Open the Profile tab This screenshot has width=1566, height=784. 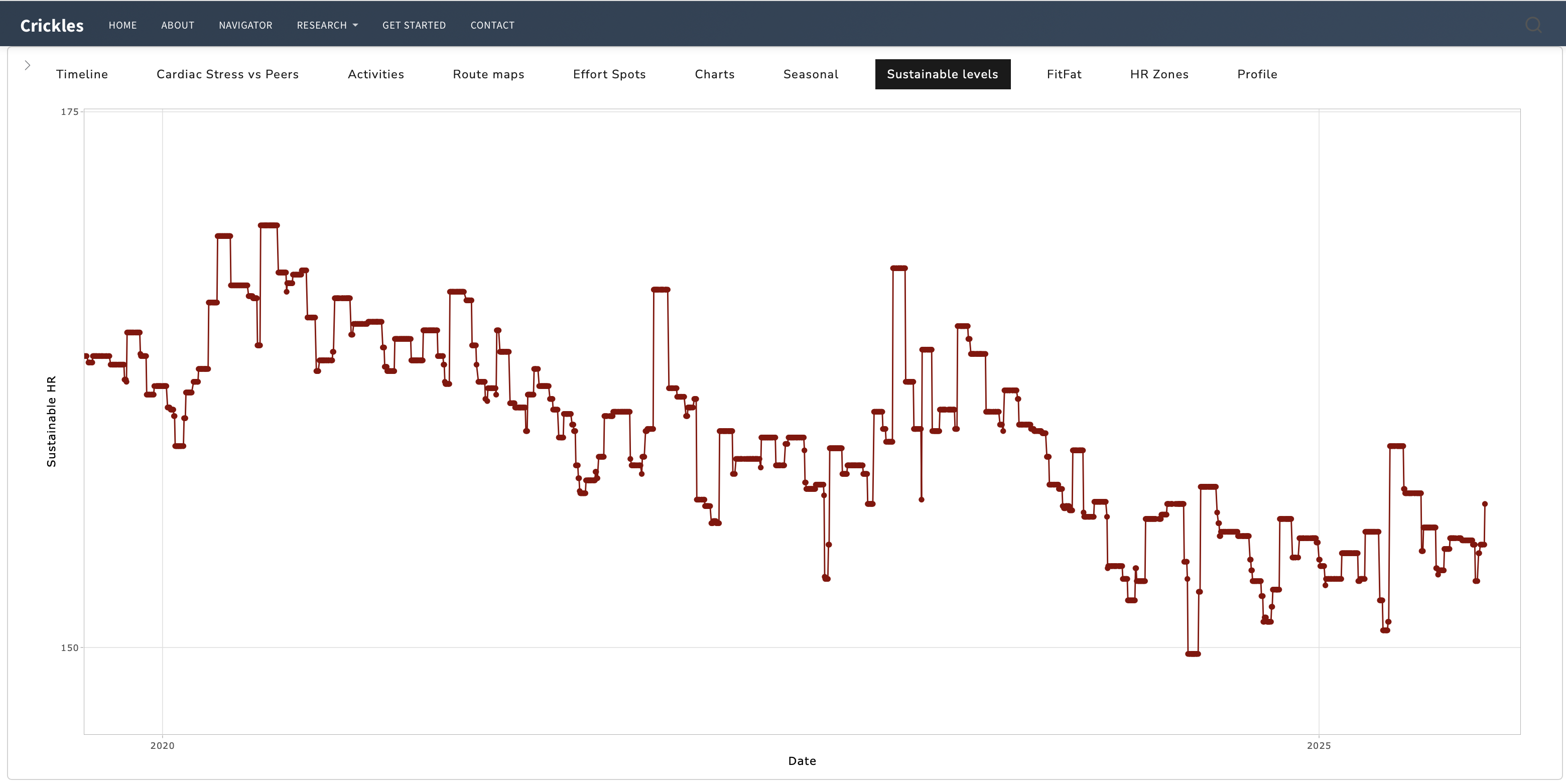coord(1257,74)
